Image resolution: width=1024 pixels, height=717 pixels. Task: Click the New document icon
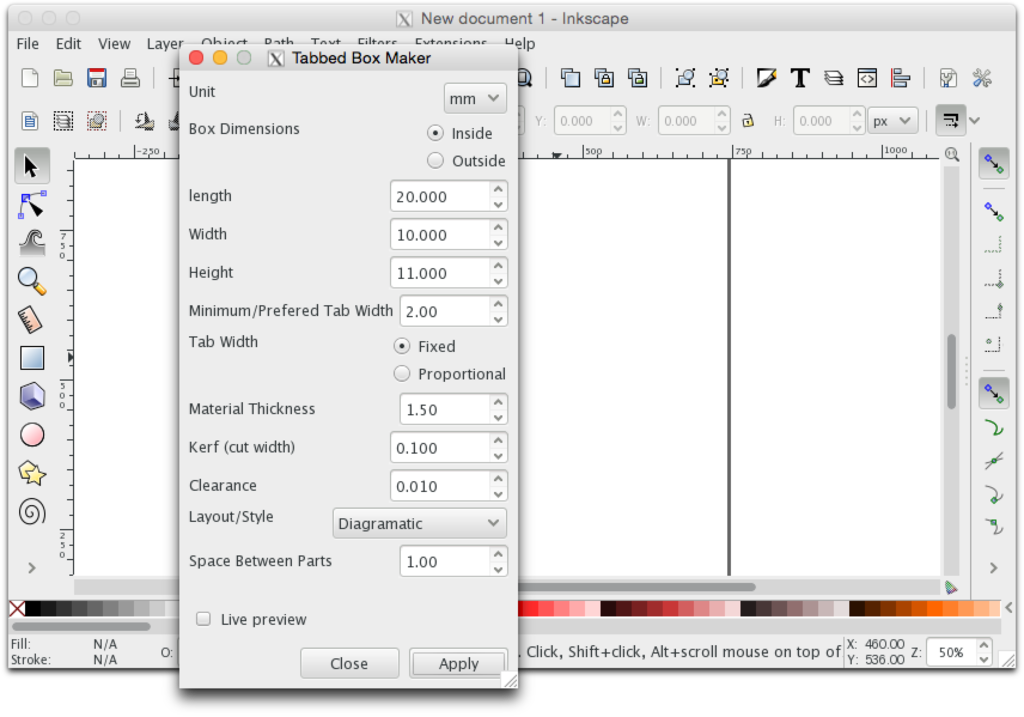(x=30, y=78)
